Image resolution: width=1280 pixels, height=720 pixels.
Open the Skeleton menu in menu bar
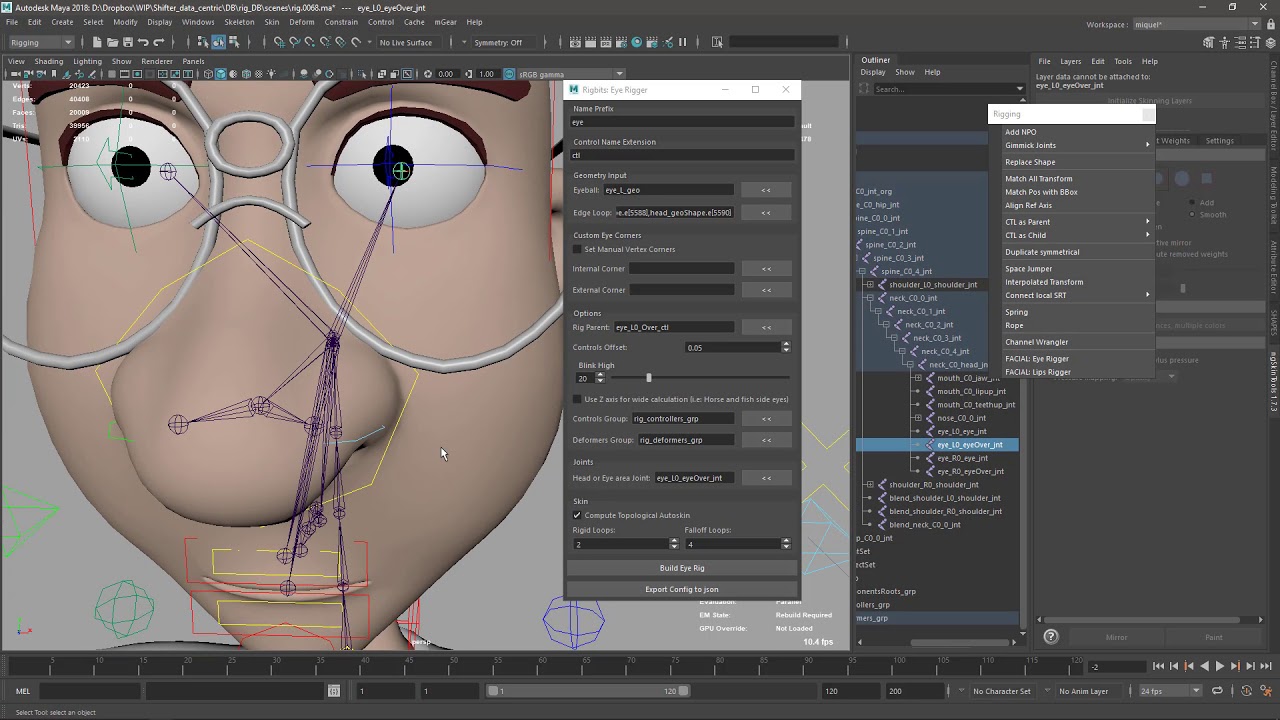click(239, 22)
